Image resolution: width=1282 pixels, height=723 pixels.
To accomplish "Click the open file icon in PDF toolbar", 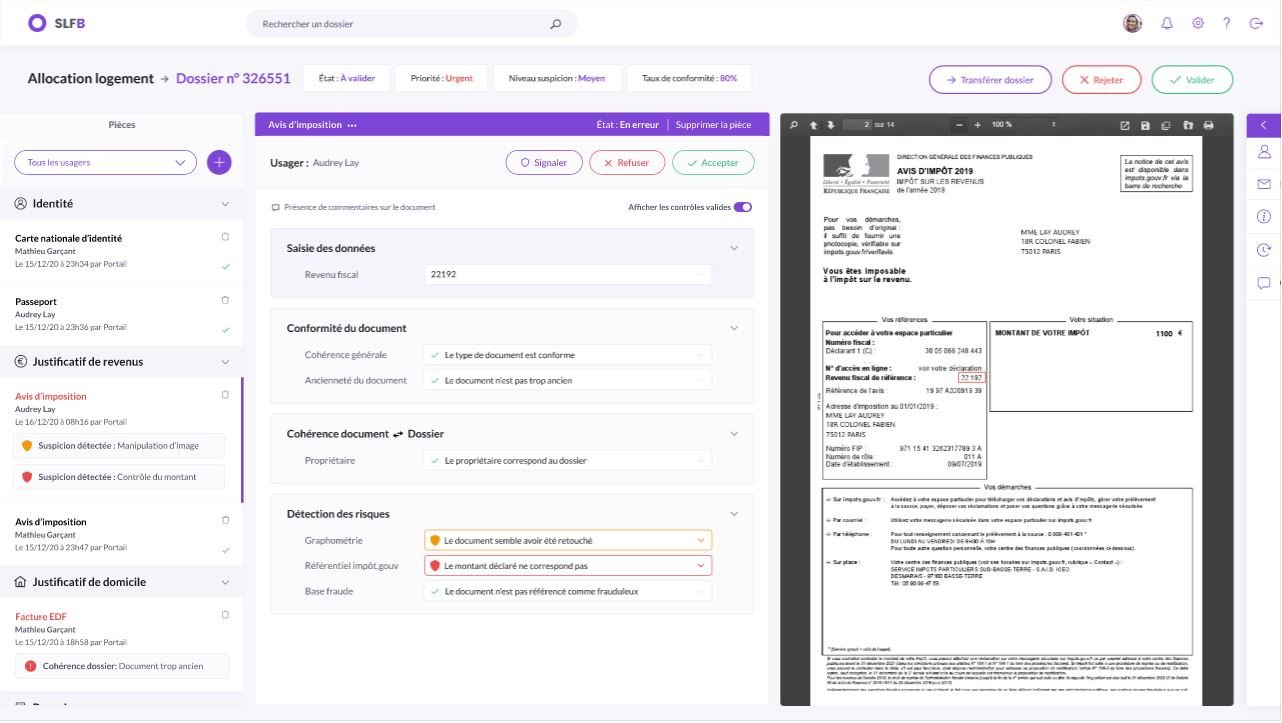I will (1188, 125).
